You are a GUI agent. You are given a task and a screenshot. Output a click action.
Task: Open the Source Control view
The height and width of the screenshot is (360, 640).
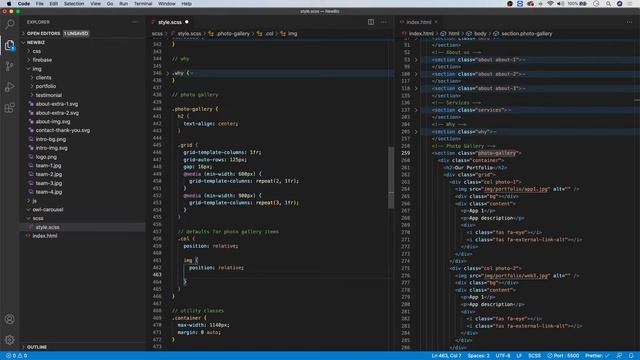pos(9,66)
